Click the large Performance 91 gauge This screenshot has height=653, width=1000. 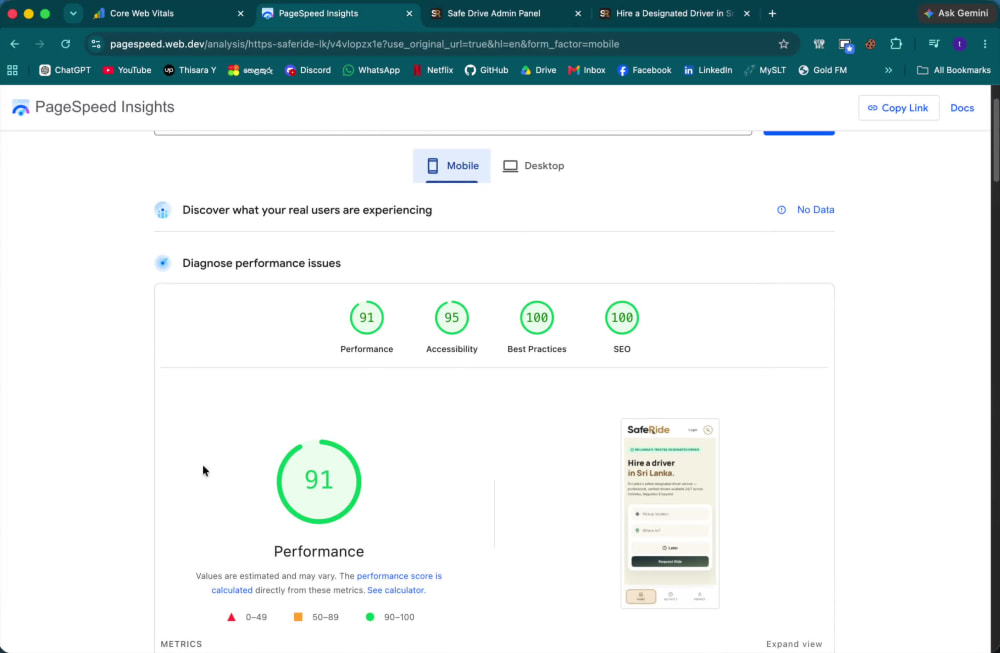click(319, 481)
